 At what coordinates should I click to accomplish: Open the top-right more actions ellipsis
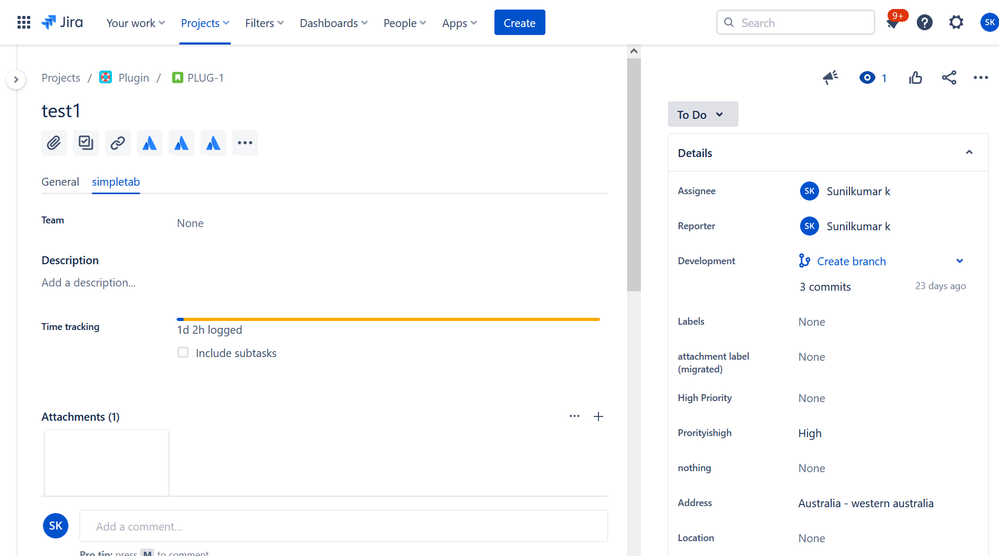(x=981, y=78)
